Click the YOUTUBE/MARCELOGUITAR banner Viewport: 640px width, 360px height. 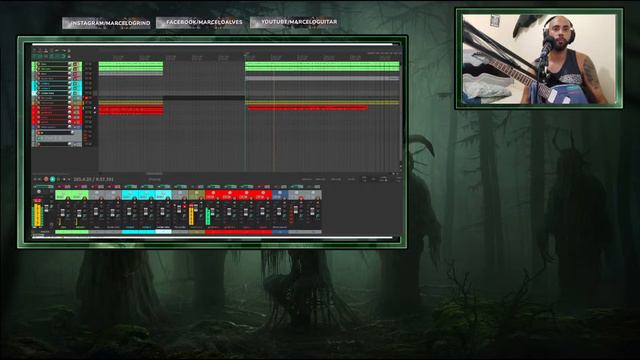[294, 22]
